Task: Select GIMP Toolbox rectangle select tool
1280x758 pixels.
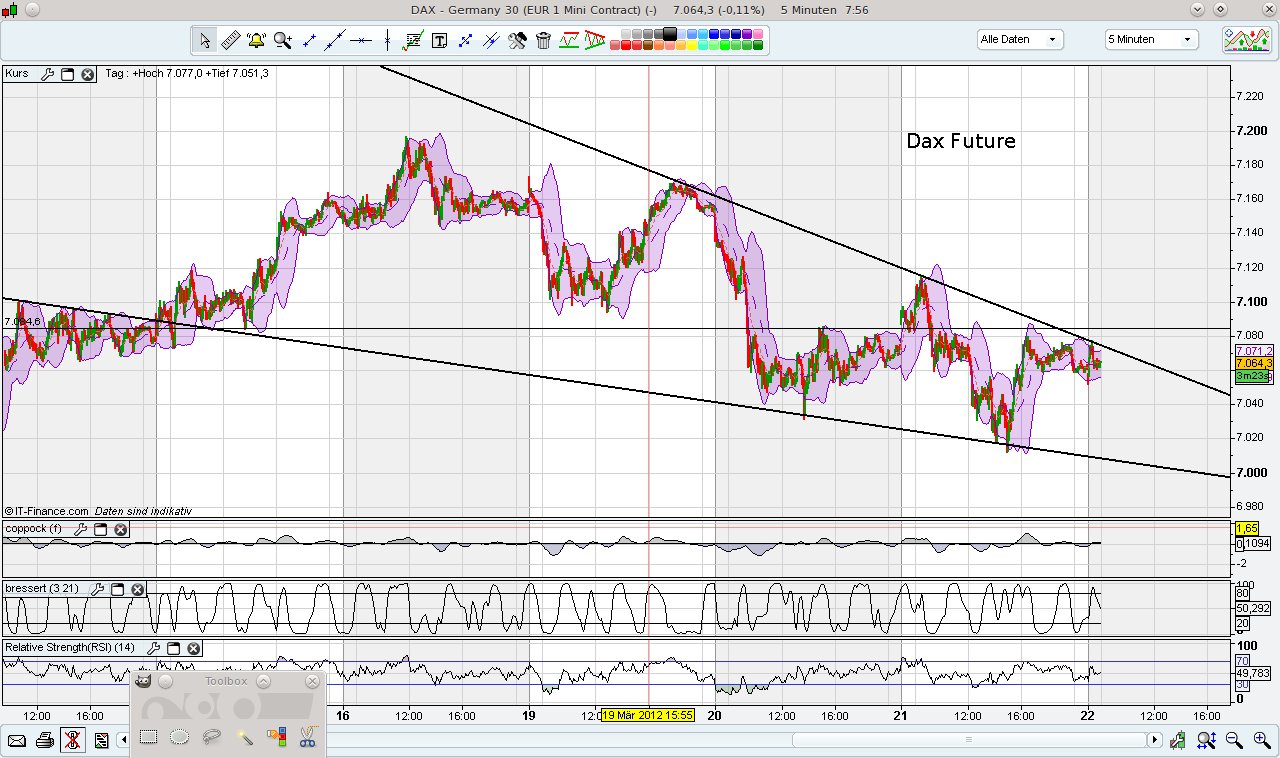Action: coord(148,738)
